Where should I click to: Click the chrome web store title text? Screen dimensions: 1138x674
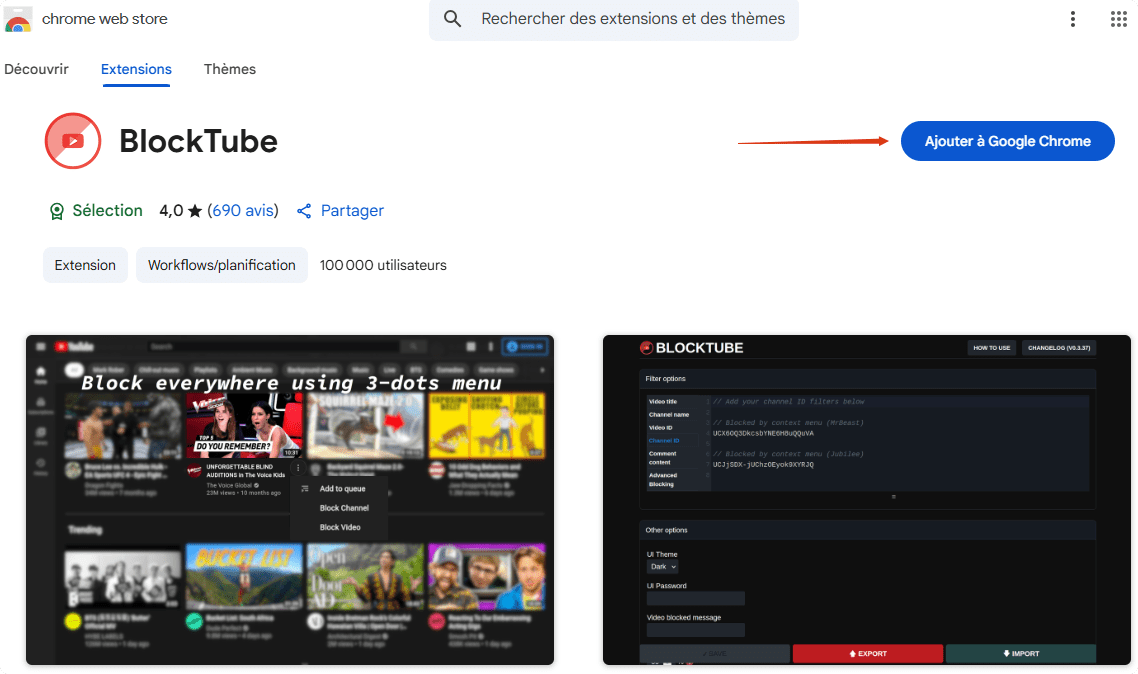pyautogui.click(x=105, y=19)
